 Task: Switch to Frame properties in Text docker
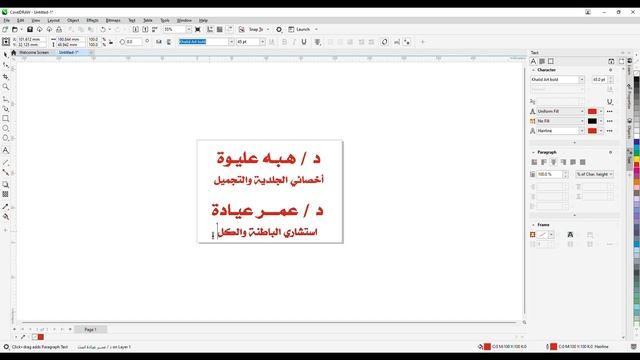point(551,61)
